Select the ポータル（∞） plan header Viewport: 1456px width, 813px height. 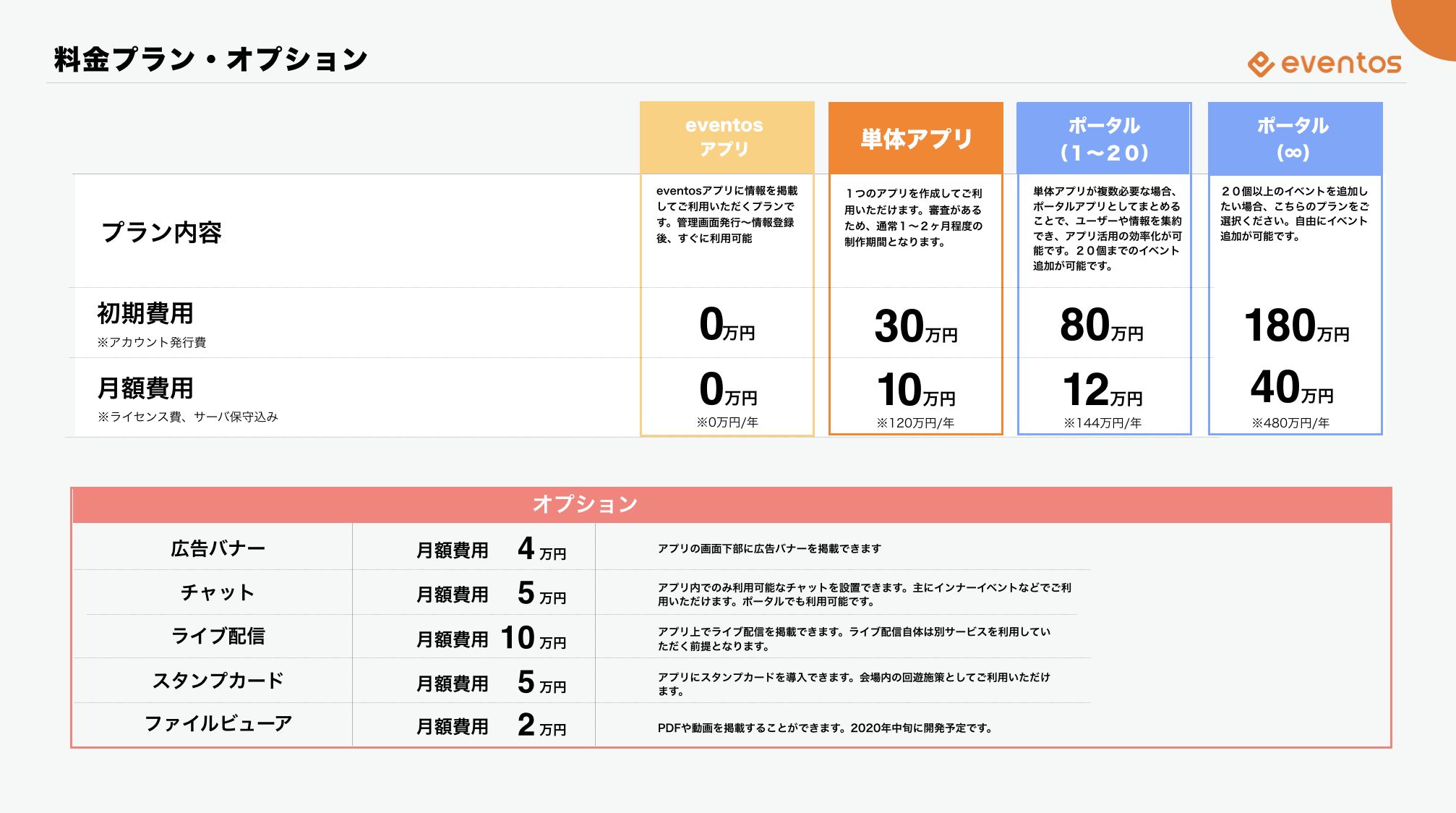pyautogui.click(x=1294, y=138)
